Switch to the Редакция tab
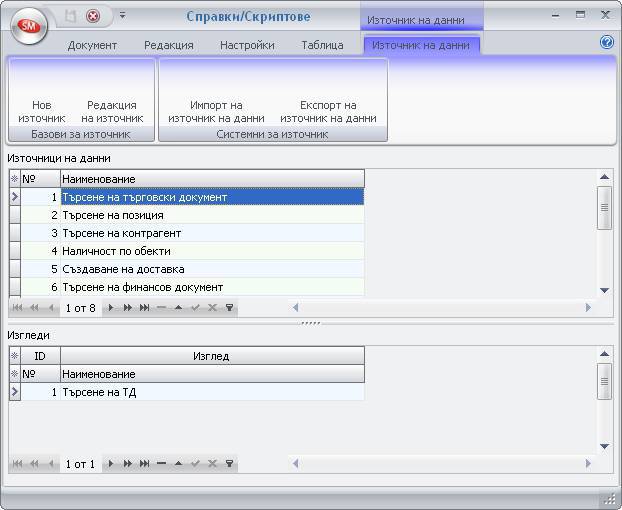Viewport: 622px width, 510px height. click(169, 45)
